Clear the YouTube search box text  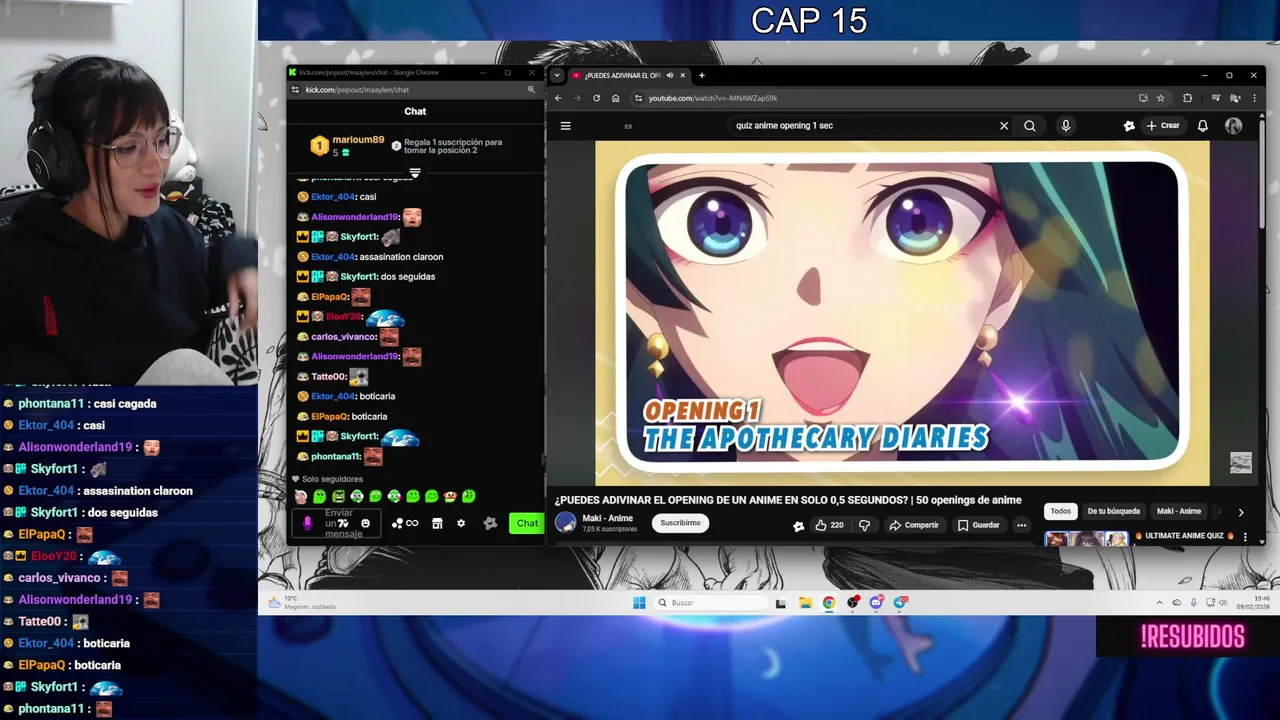(x=1004, y=126)
